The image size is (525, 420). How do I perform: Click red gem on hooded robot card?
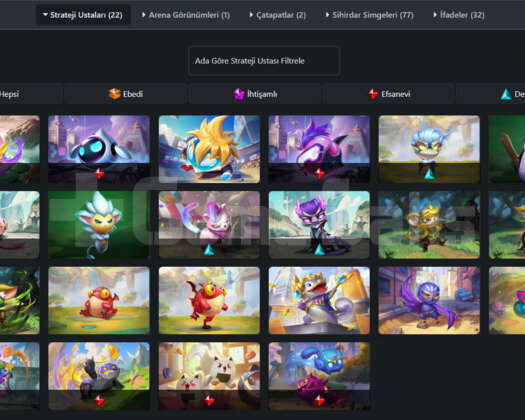99,173
